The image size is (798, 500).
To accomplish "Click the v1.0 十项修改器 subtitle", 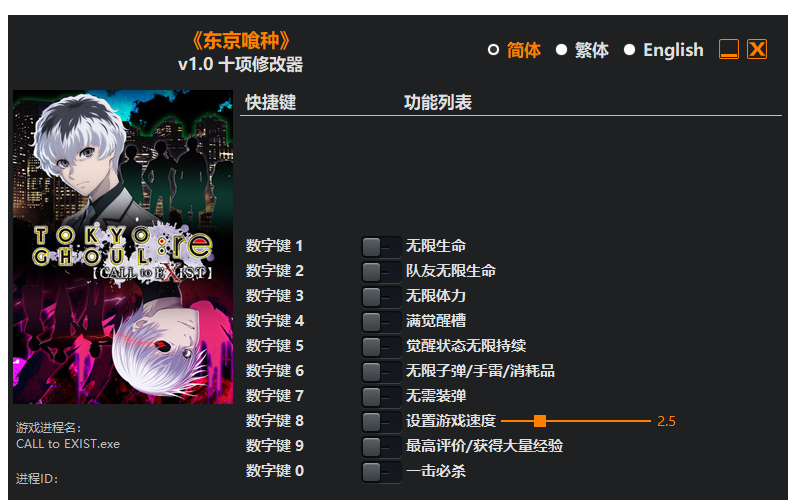I will (241, 65).
